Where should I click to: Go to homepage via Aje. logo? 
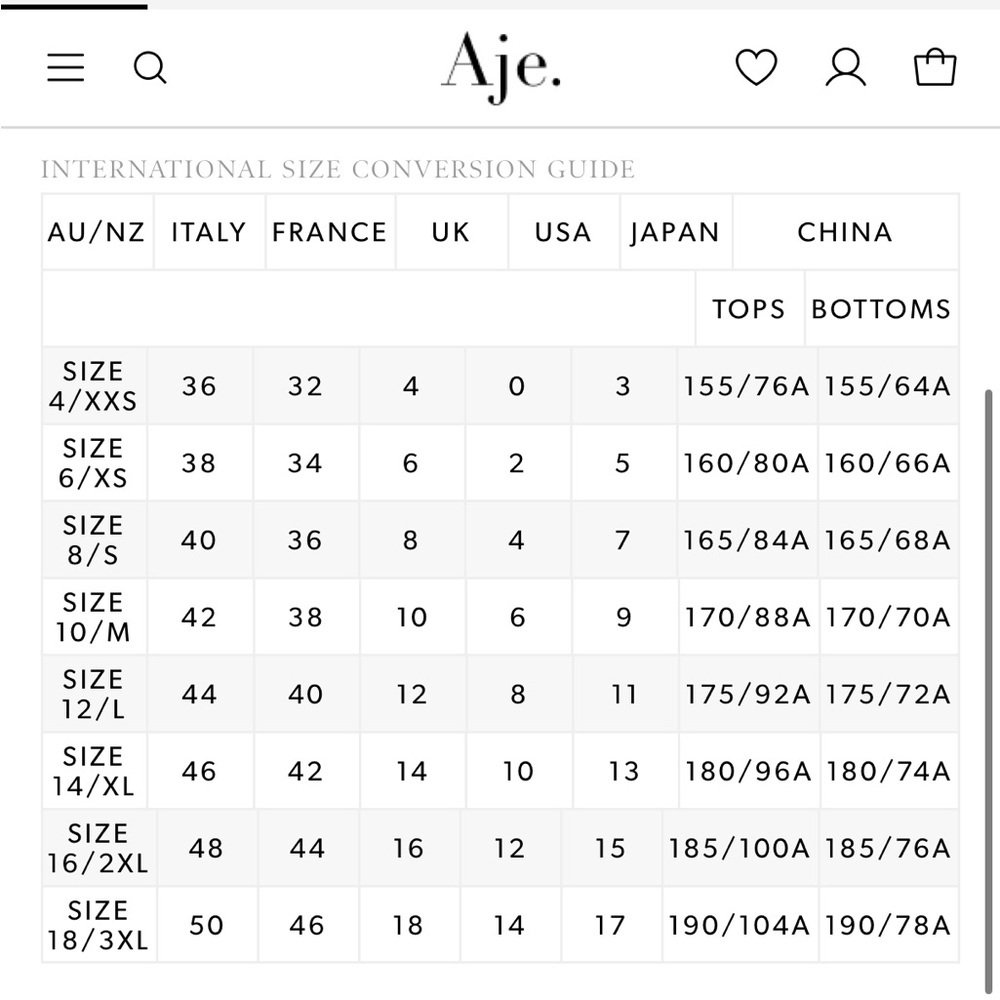501,67
